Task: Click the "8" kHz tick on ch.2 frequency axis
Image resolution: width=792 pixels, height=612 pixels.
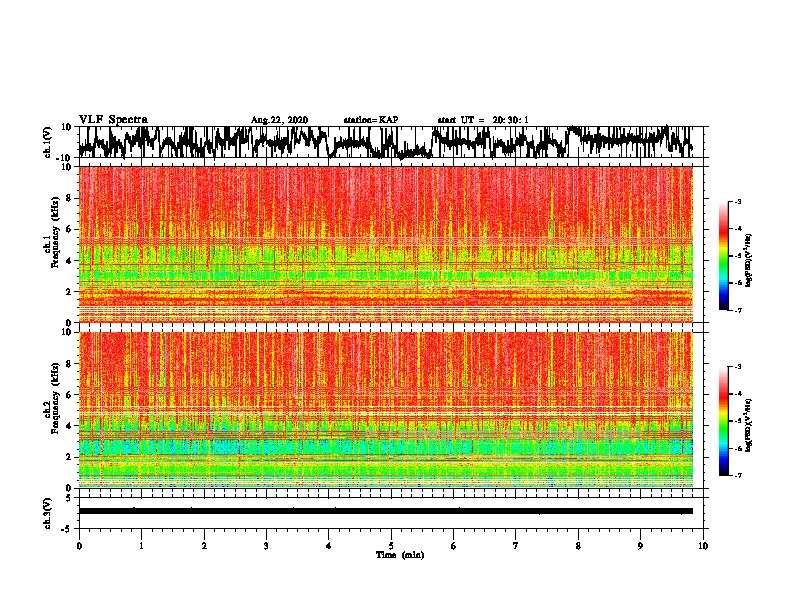Action: tap(69, 364)
